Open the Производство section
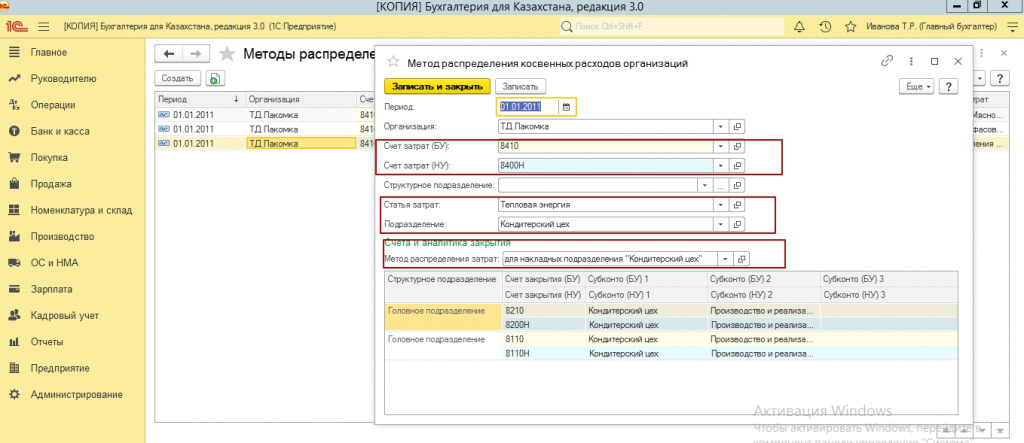 (x=62, y=237)
